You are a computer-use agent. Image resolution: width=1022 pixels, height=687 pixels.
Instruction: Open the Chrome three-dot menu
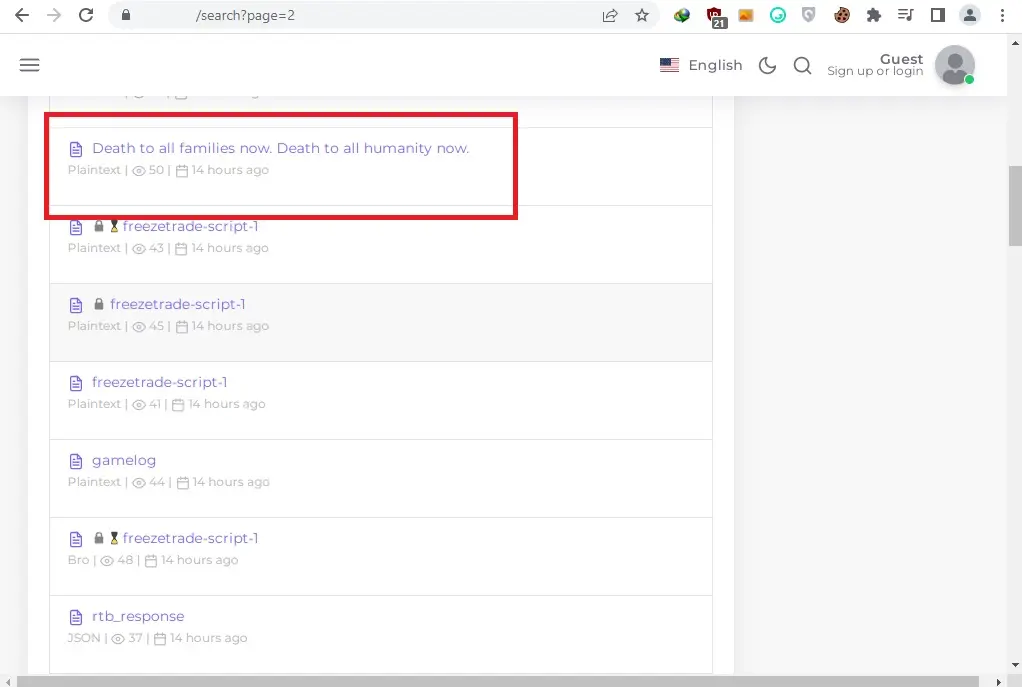point(1002,15)
